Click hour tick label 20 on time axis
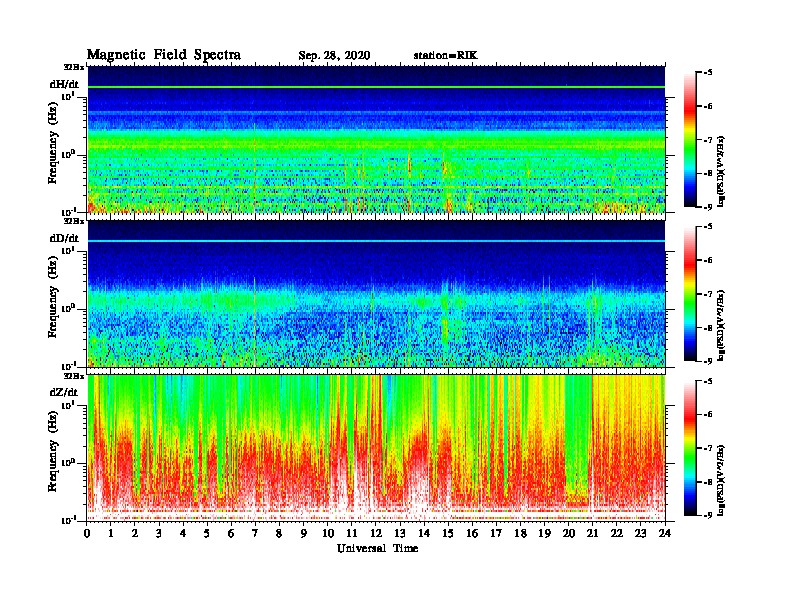 click(x=568, y=533)
